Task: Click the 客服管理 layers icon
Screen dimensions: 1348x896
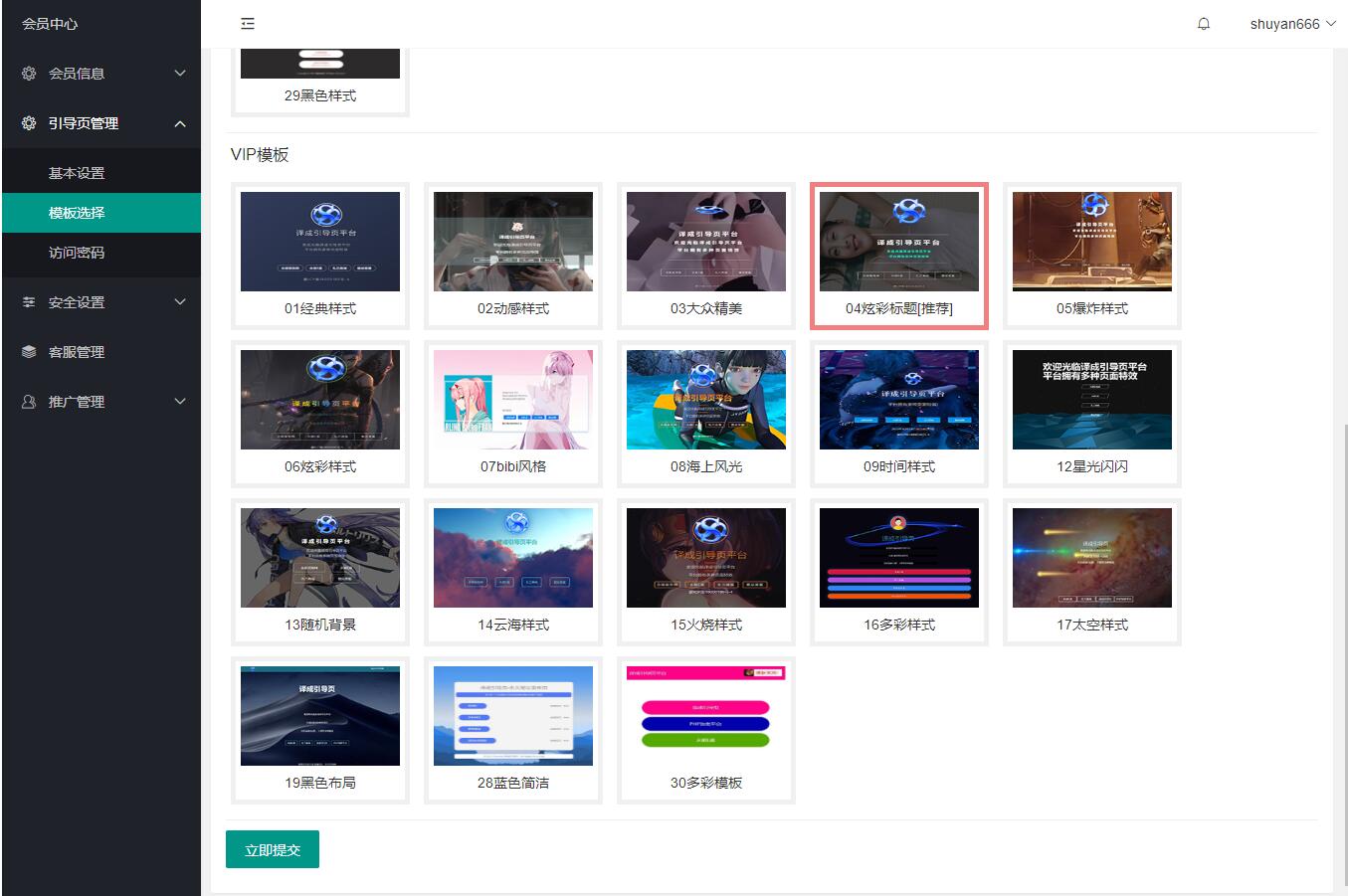Action: [x=29, y=352]
